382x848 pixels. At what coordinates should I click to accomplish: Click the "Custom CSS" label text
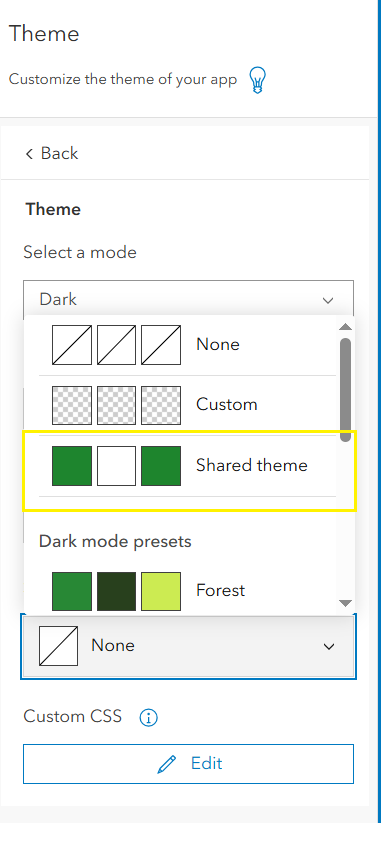pyautogui.click(x=73, y=717)
